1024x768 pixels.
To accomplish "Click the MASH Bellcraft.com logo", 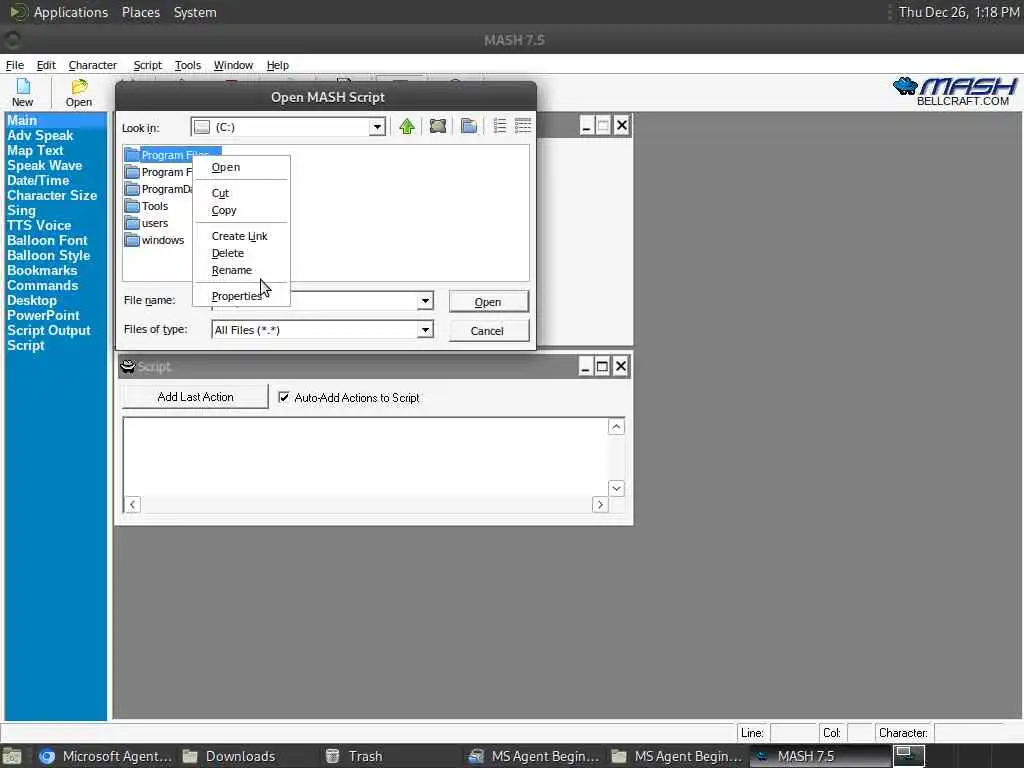I will [x=955, y=91].
